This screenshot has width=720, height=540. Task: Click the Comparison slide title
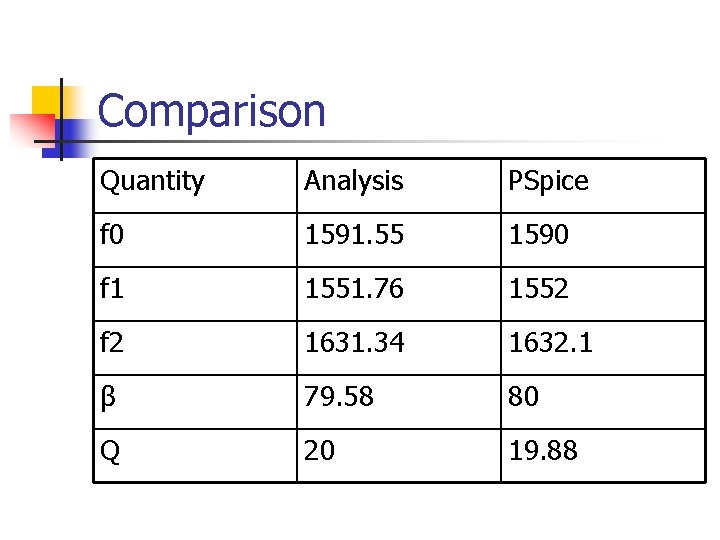point(212,111)
